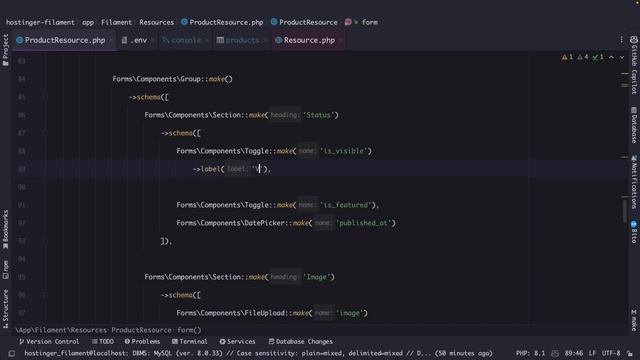
Task: Close the console tab
Action: point(207,40)
